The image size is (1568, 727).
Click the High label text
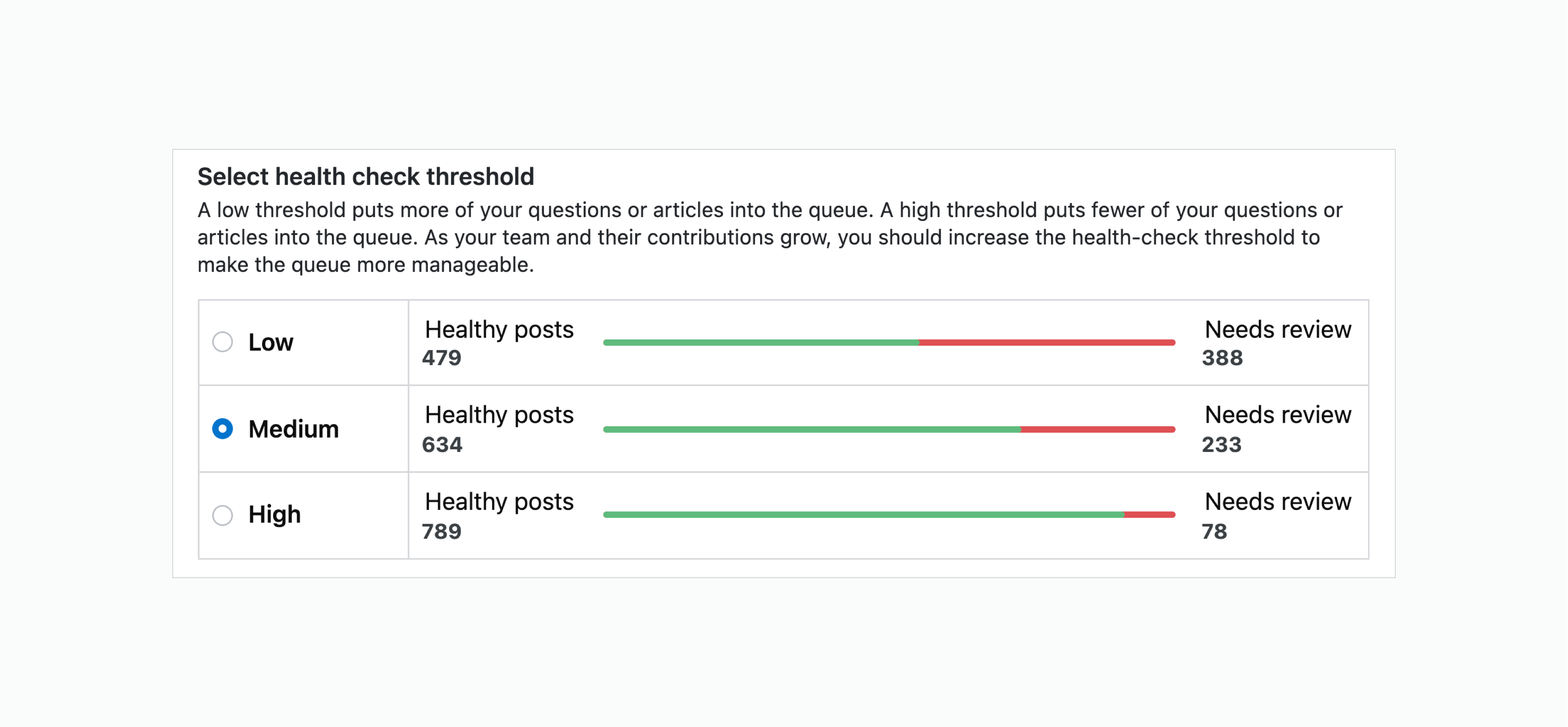(274, 515)
